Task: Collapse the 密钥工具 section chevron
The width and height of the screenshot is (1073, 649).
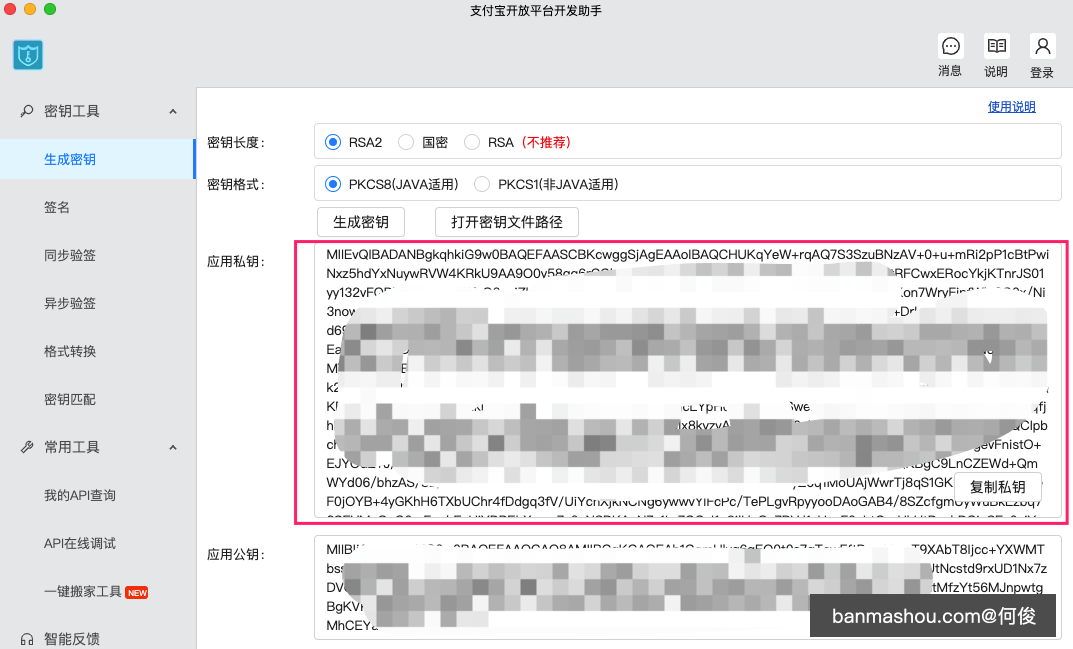Action: 173,111
